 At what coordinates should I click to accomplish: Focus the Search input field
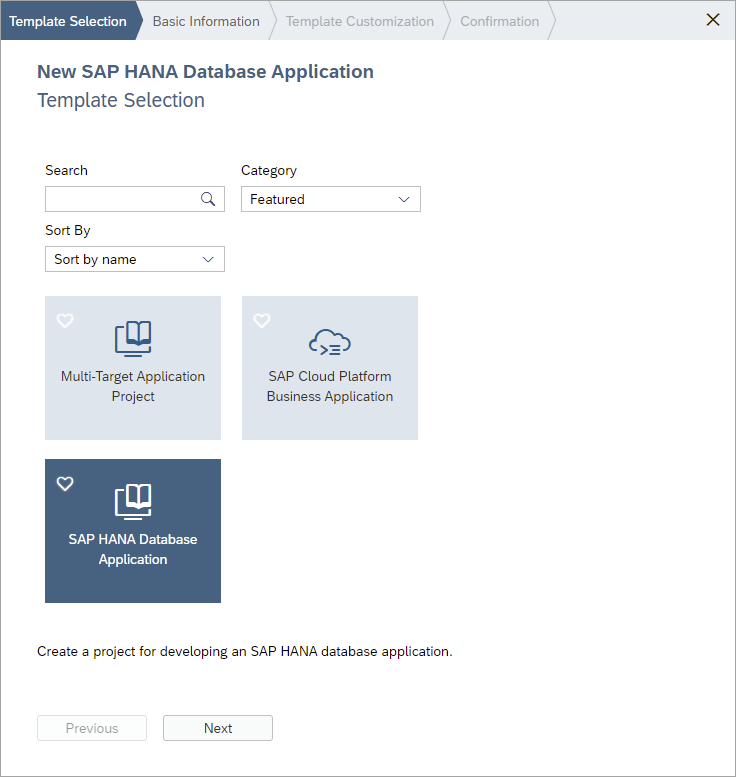[135, 199]
